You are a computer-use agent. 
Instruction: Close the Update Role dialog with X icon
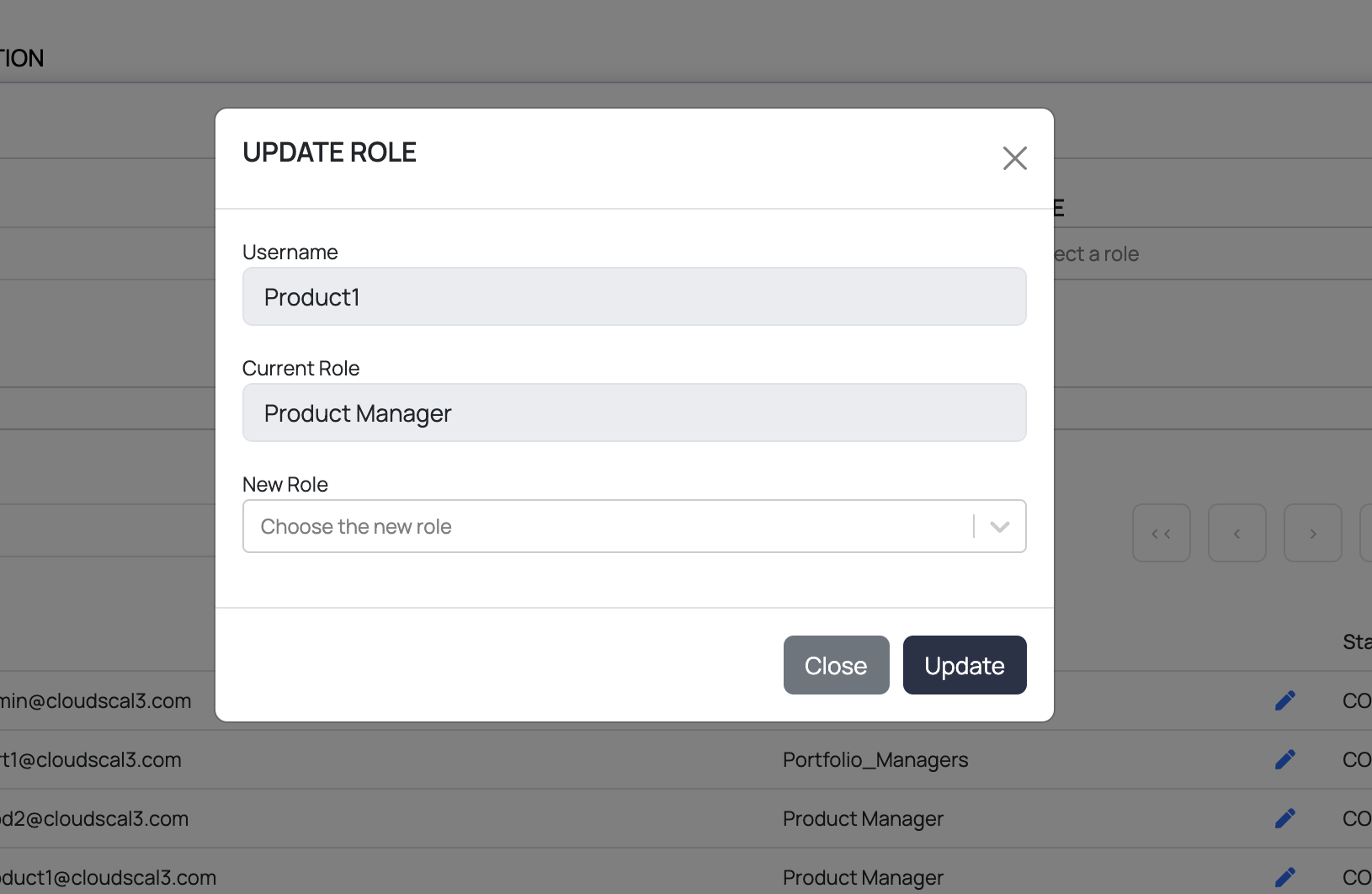[x=1014, y=158]
